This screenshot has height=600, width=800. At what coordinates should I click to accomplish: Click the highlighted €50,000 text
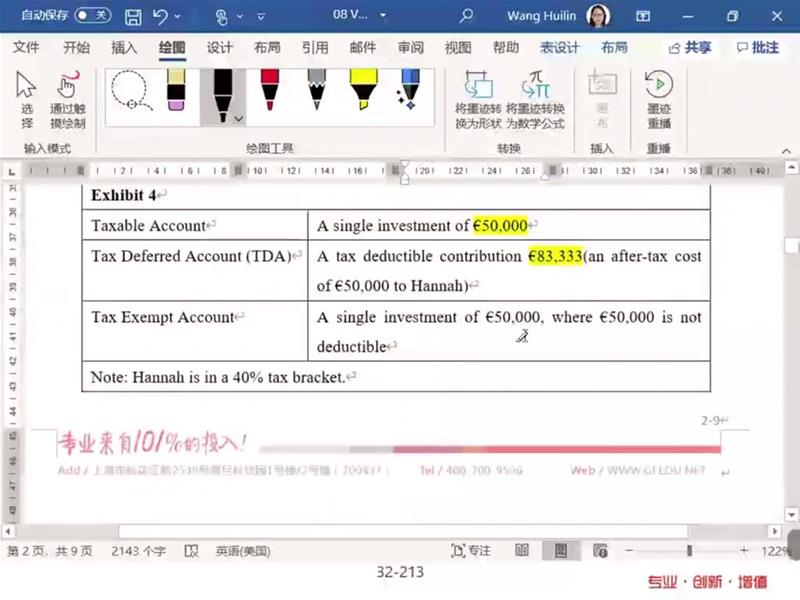click(500, 226)
